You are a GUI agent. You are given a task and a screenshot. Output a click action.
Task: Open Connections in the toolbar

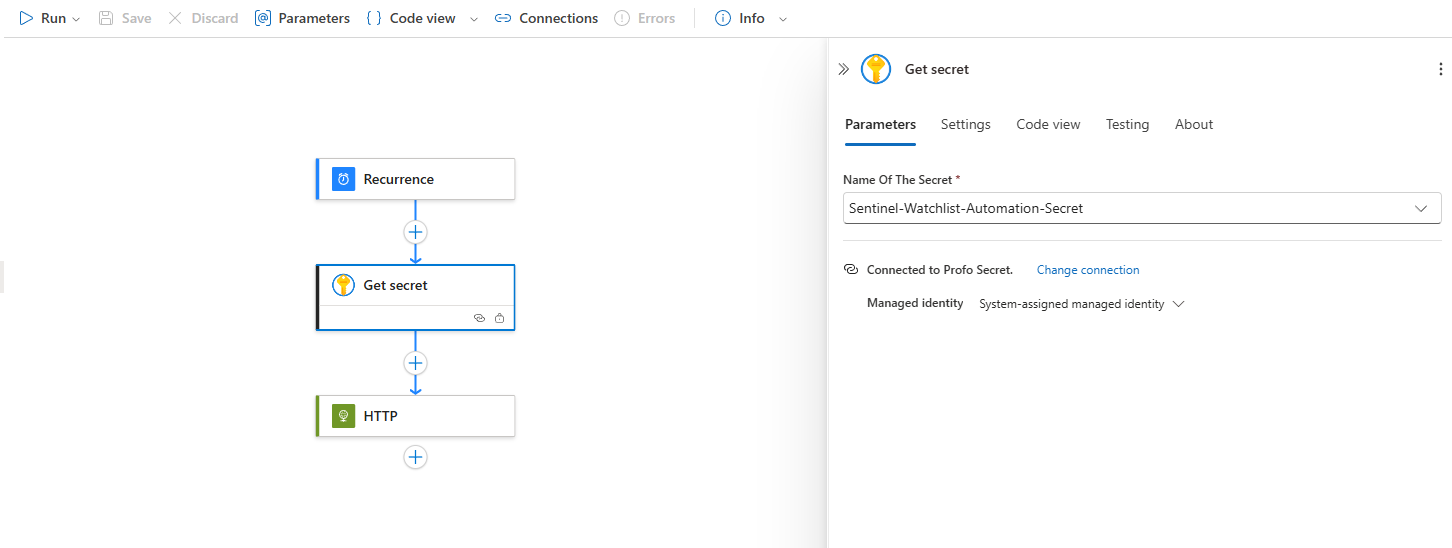[x=546, y=18]
